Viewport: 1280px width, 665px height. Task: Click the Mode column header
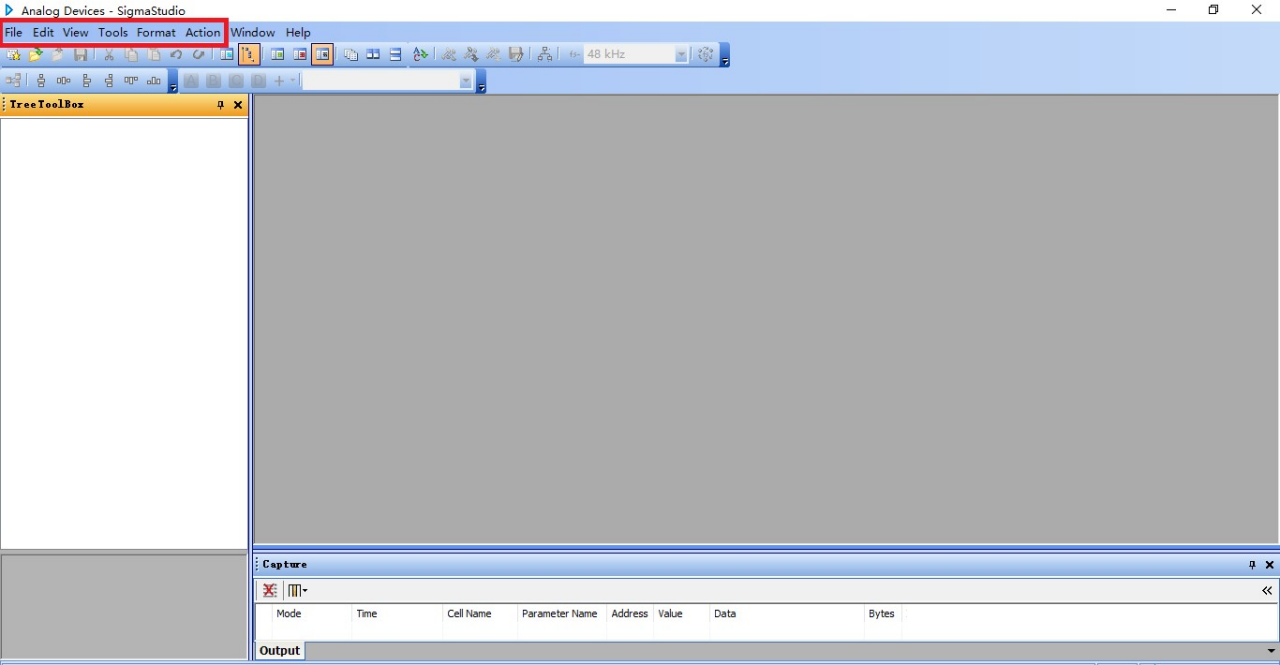[311, 614]
